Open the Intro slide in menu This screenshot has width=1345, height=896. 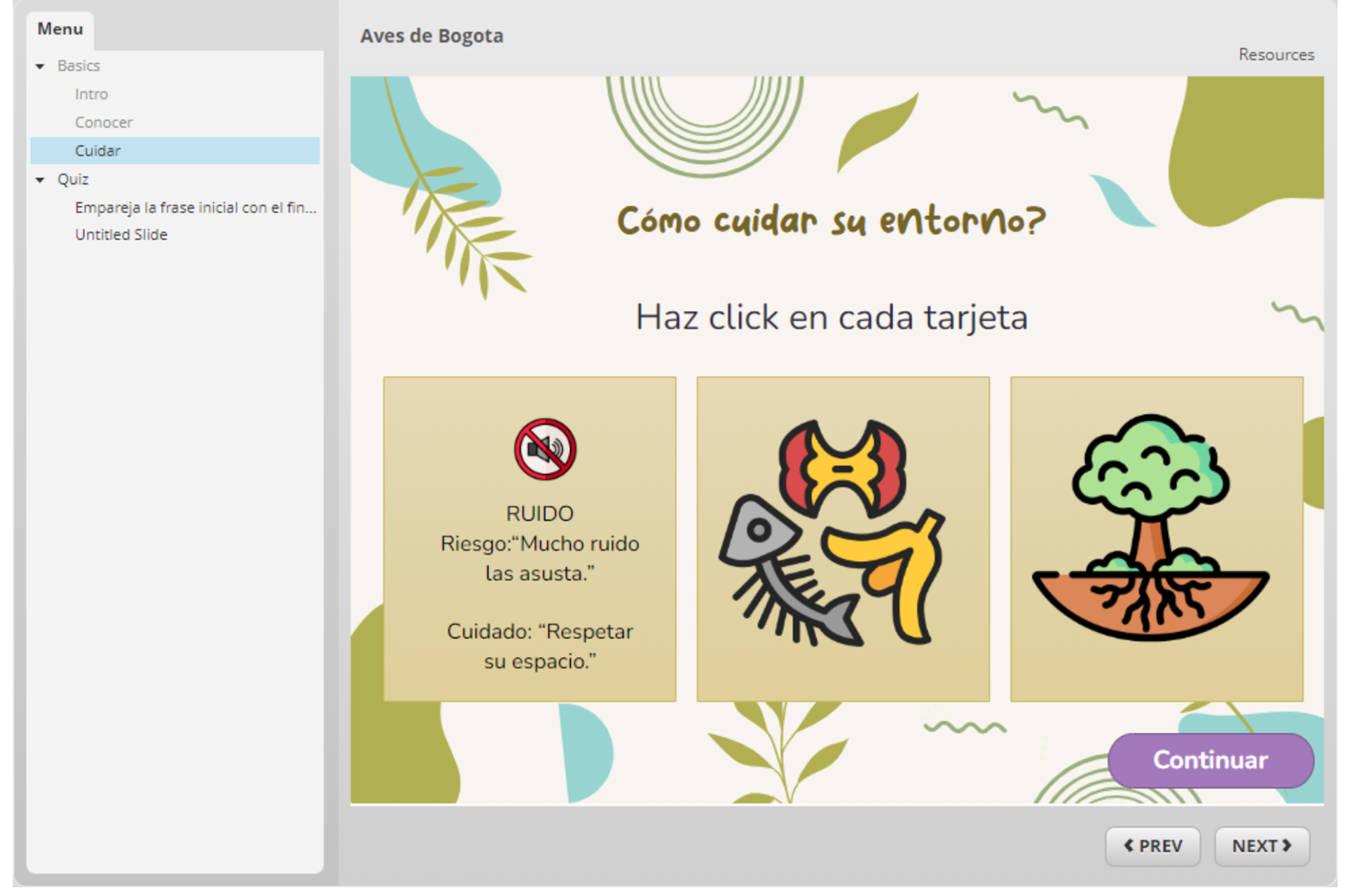pos(92,94)
